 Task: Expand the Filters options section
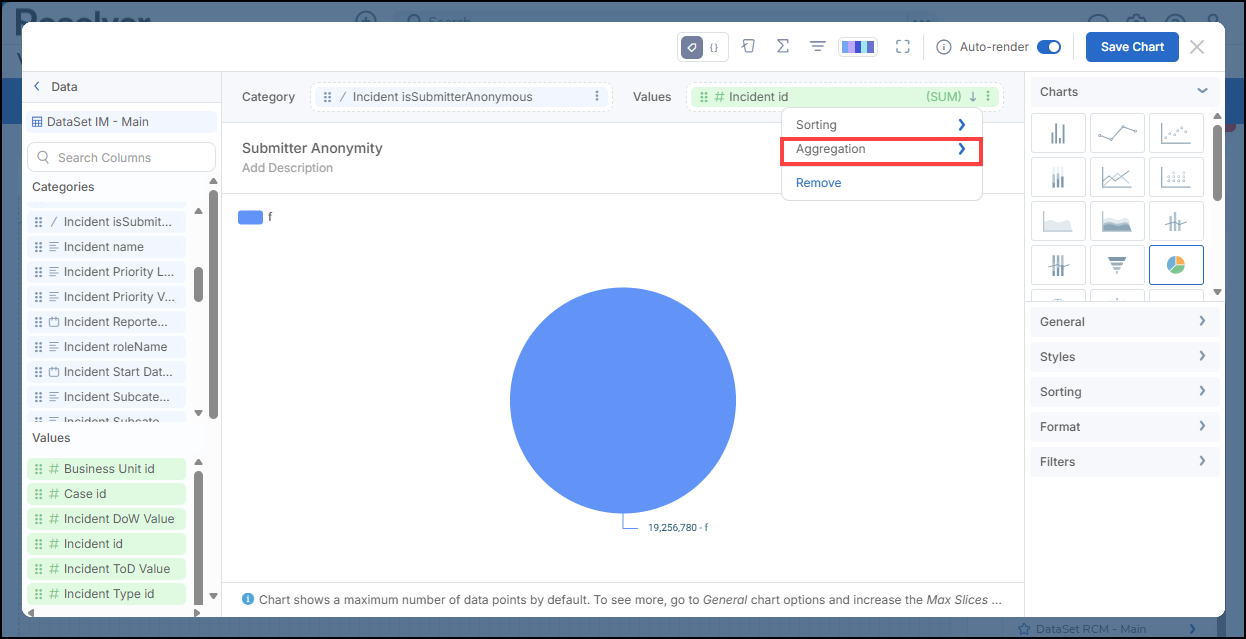[1125, 462]
